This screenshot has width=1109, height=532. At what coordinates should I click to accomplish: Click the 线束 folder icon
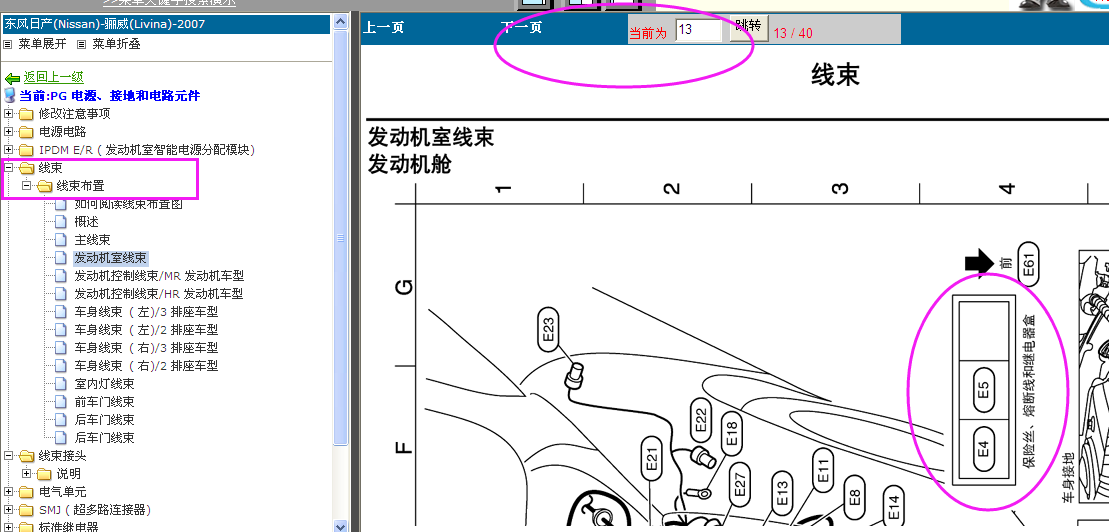point(28,168)
